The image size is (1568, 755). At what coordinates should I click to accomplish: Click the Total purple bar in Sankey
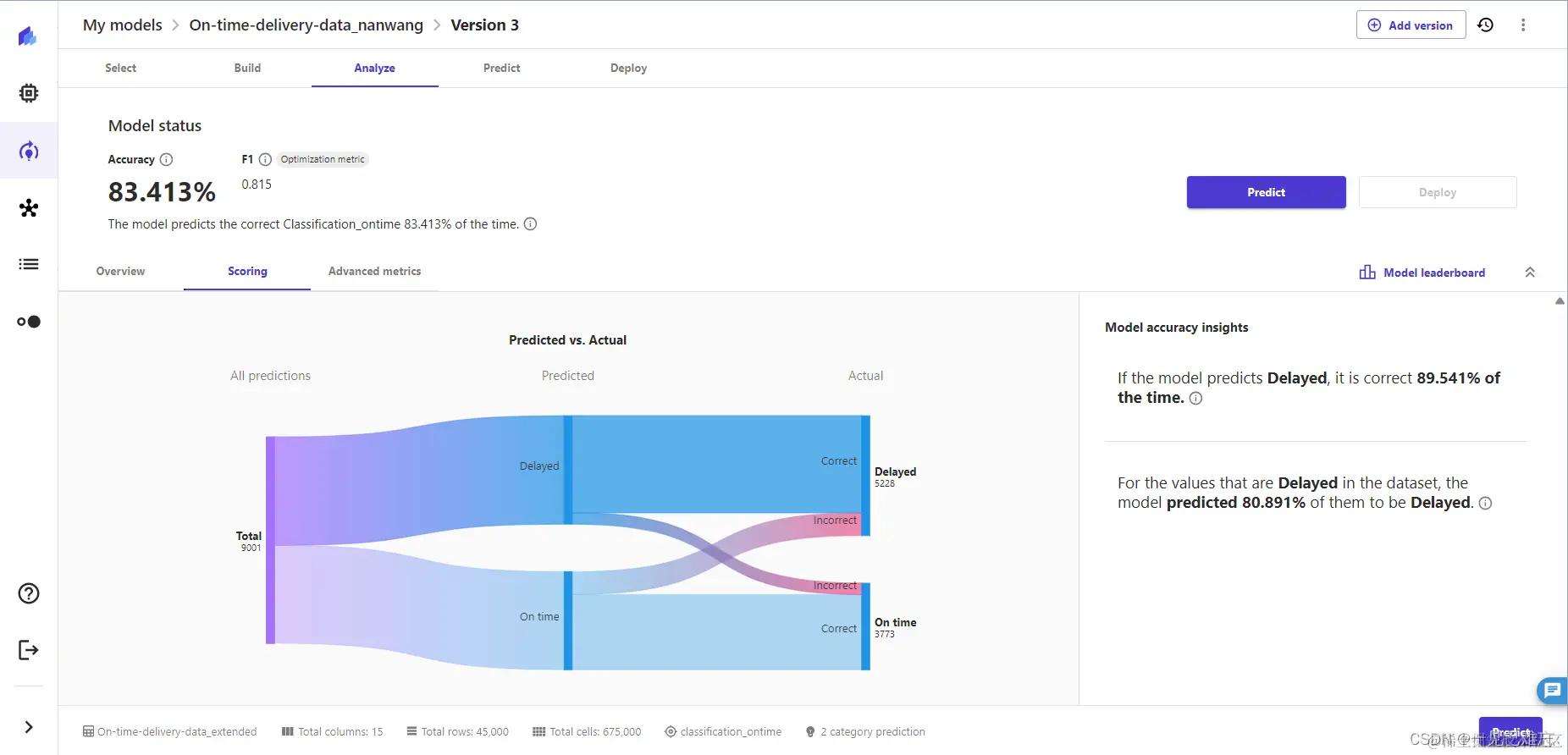(270, 540)
